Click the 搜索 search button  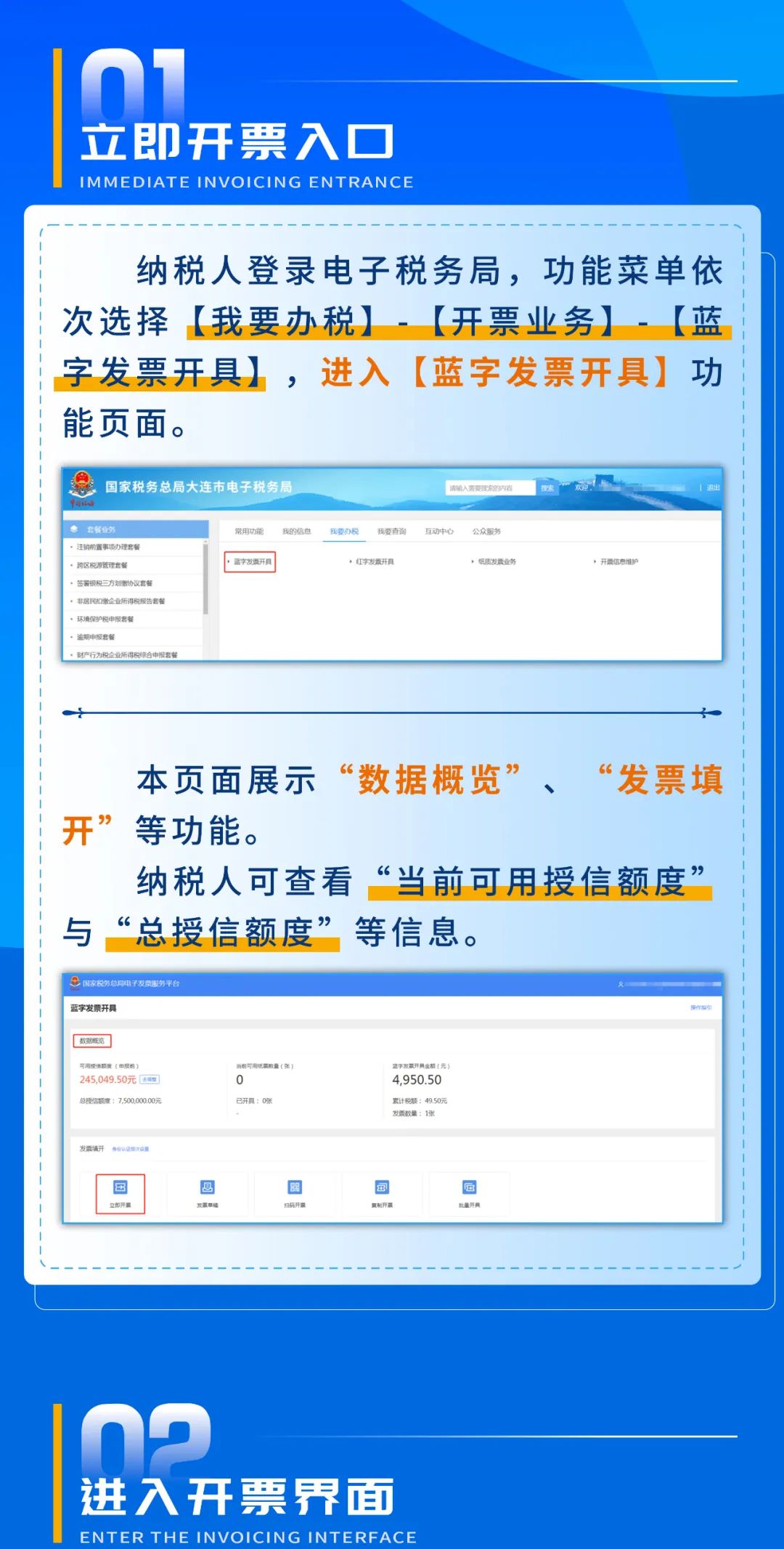[547, 488]
